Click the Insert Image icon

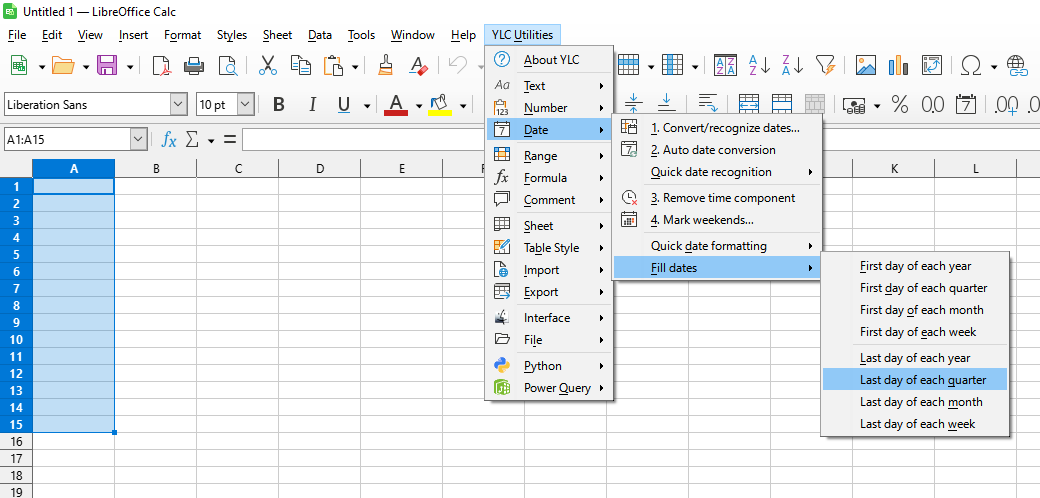[866, 66]
